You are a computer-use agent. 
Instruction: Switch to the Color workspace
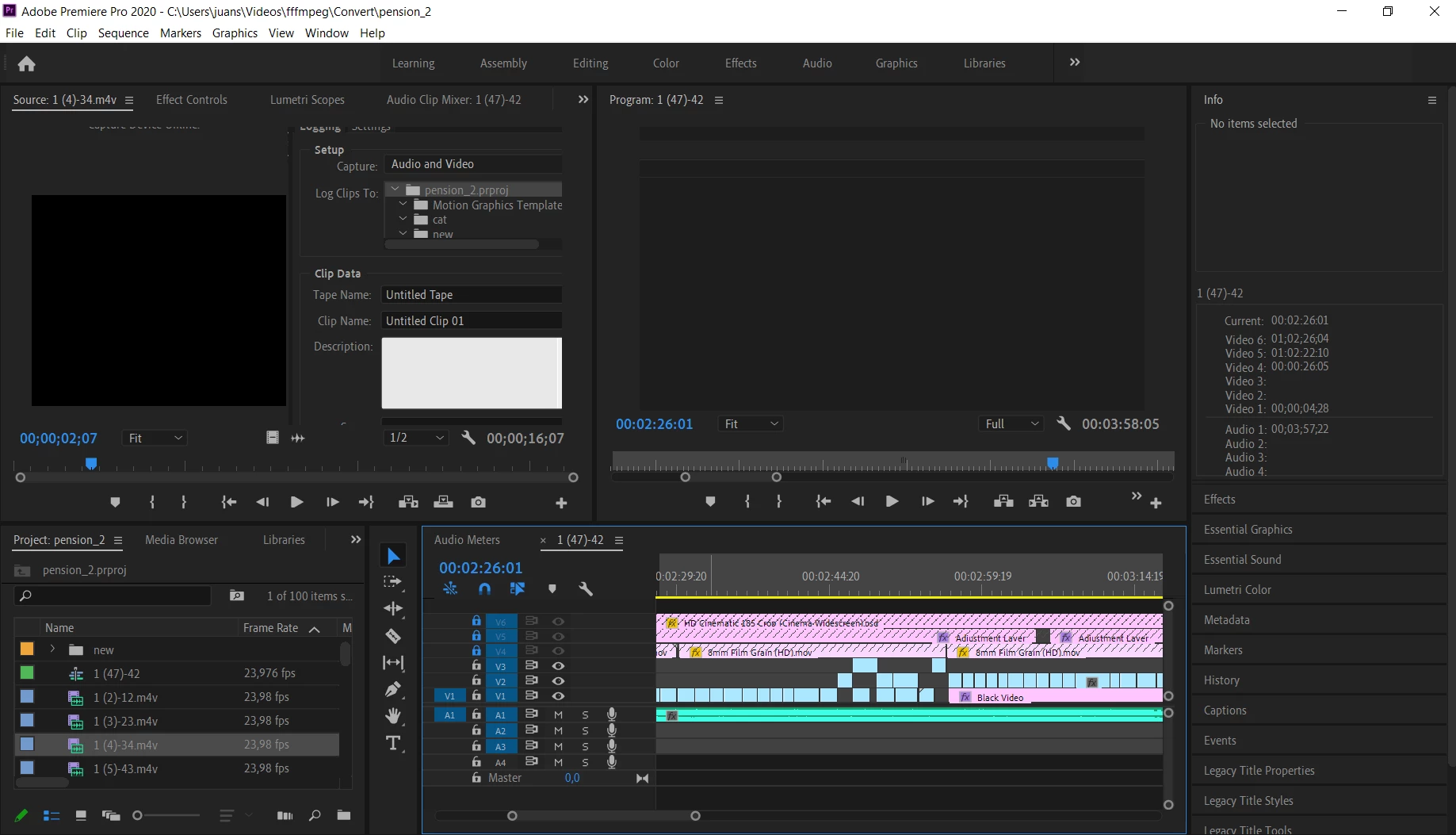point(666,63)
